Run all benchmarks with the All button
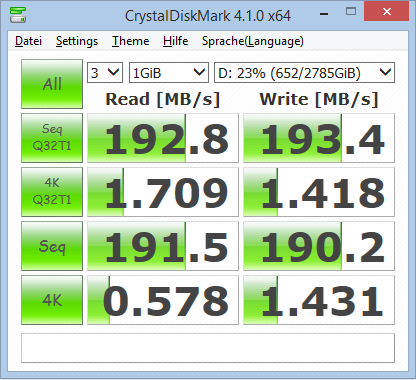416x380 pixels. (x=52, y=84)
